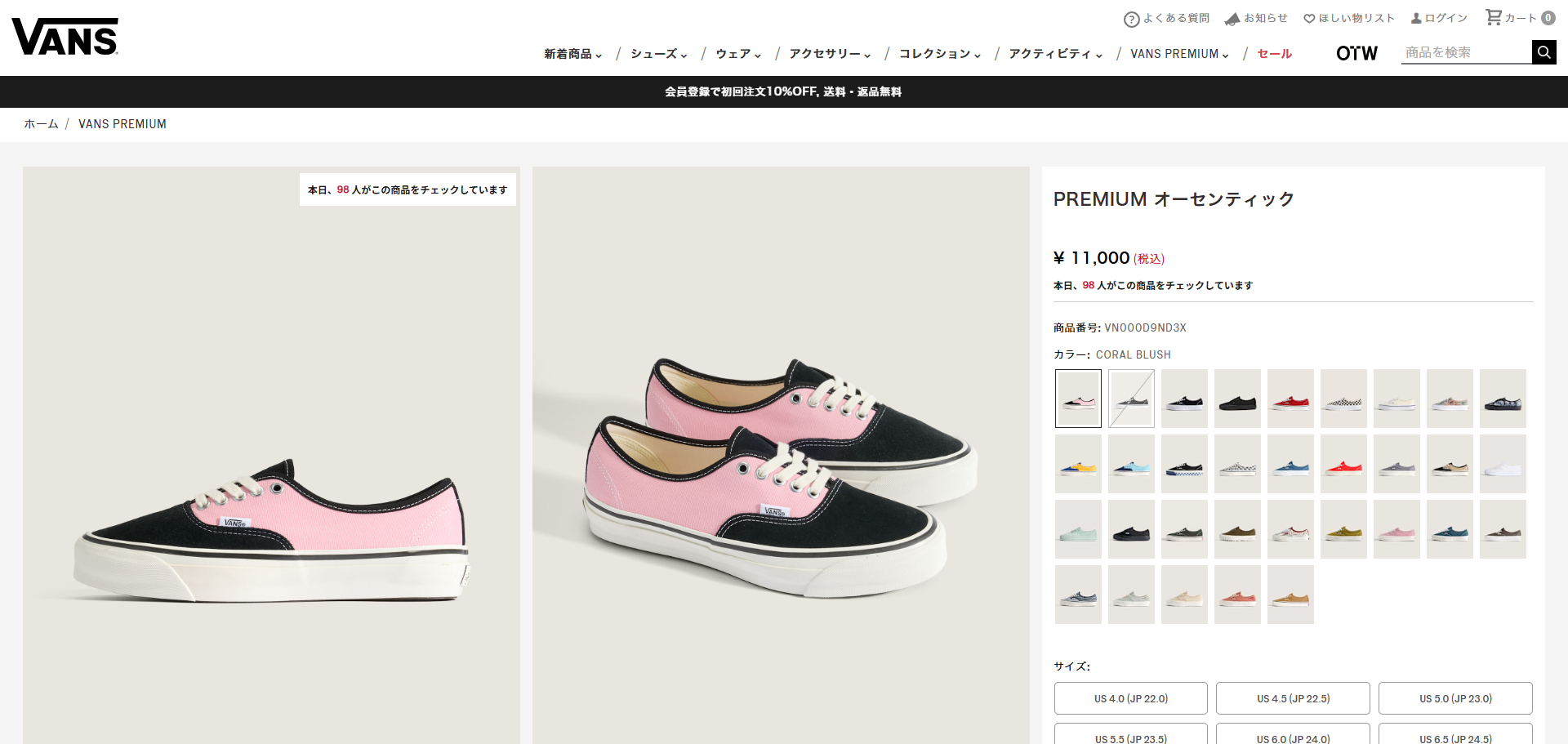Select size US 6.5 (JP 24.5)
Screen dimensions: 1568x744
pos(1455,734)
